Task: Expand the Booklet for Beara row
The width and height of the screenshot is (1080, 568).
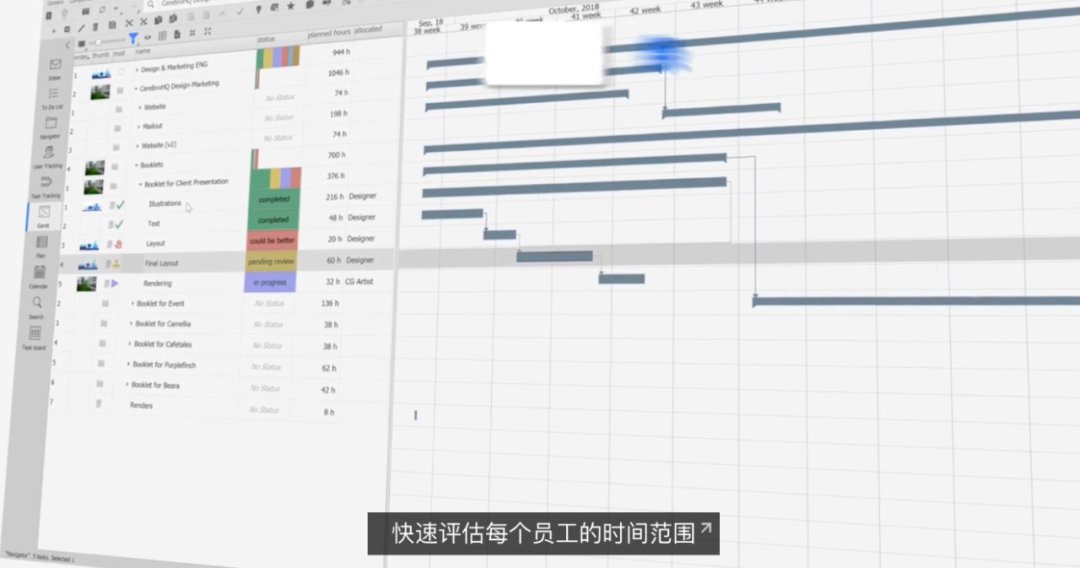Action: pos(127,385)
